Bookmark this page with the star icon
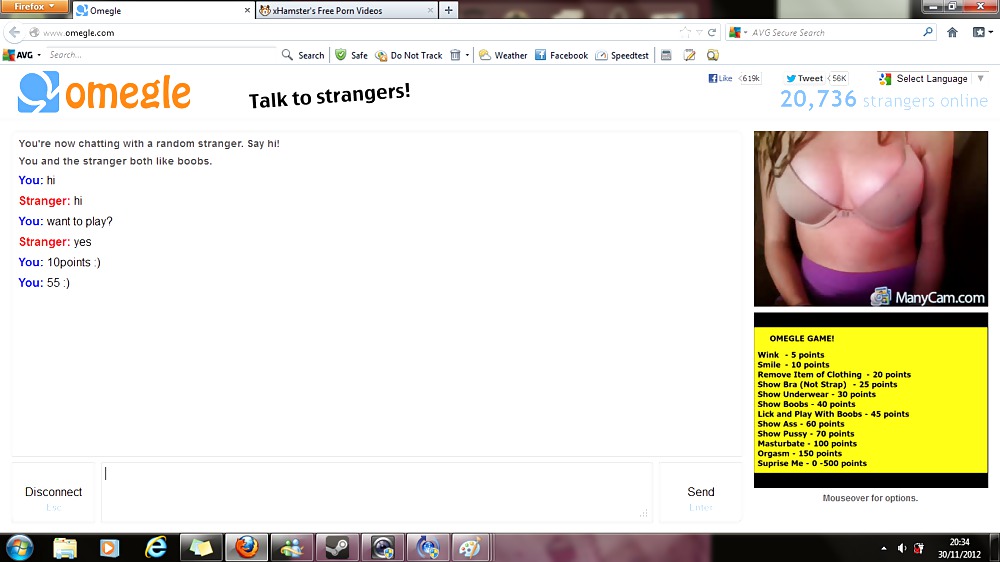 [686, 32]
